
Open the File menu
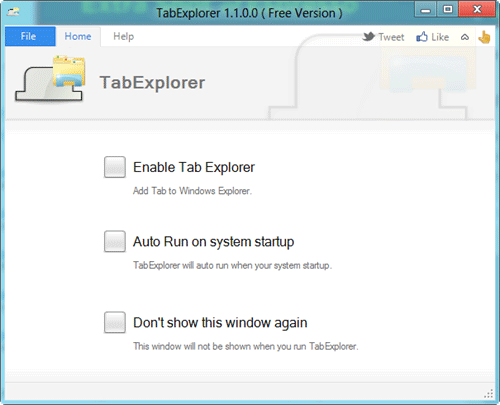pyautogui.click(x=30, y=36)
